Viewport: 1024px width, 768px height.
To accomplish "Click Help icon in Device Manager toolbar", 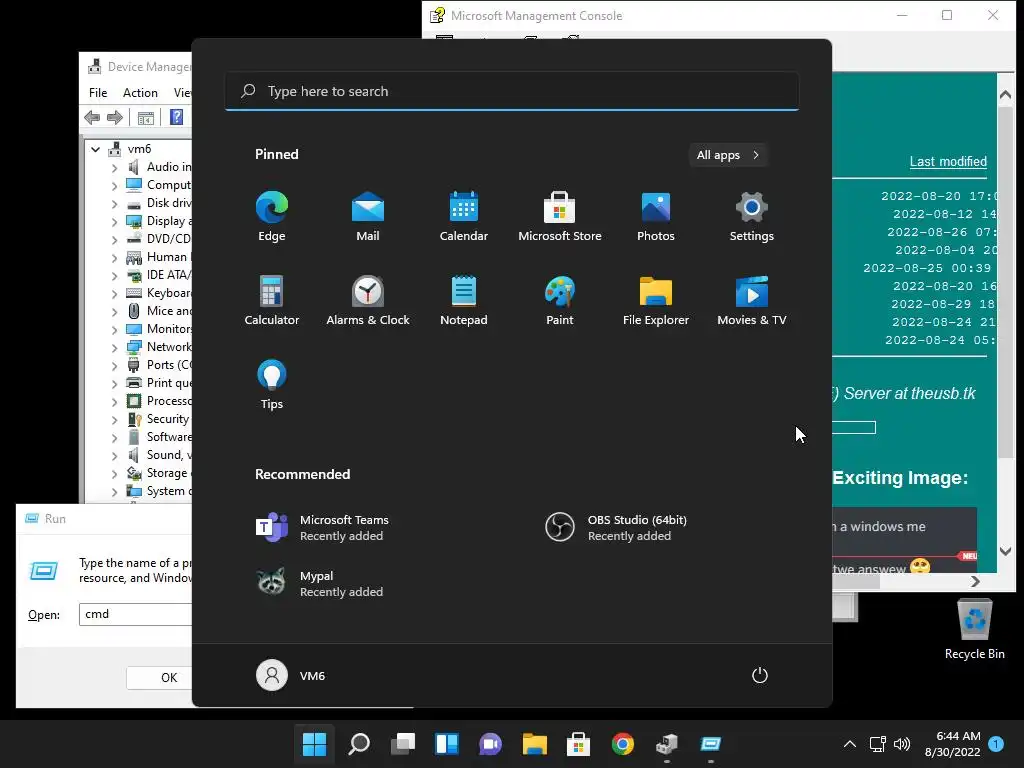I will coord(176,118).
